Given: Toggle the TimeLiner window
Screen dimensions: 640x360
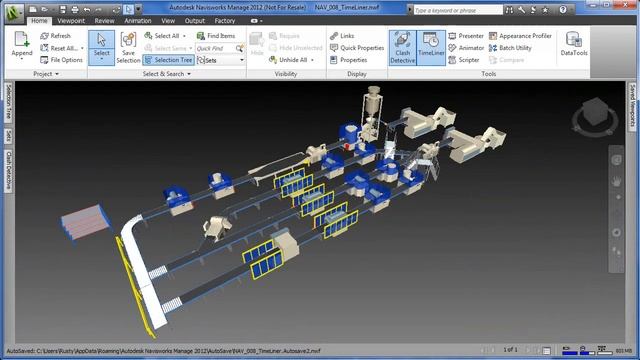Looking at the screenshot, I should click(431, 48).
